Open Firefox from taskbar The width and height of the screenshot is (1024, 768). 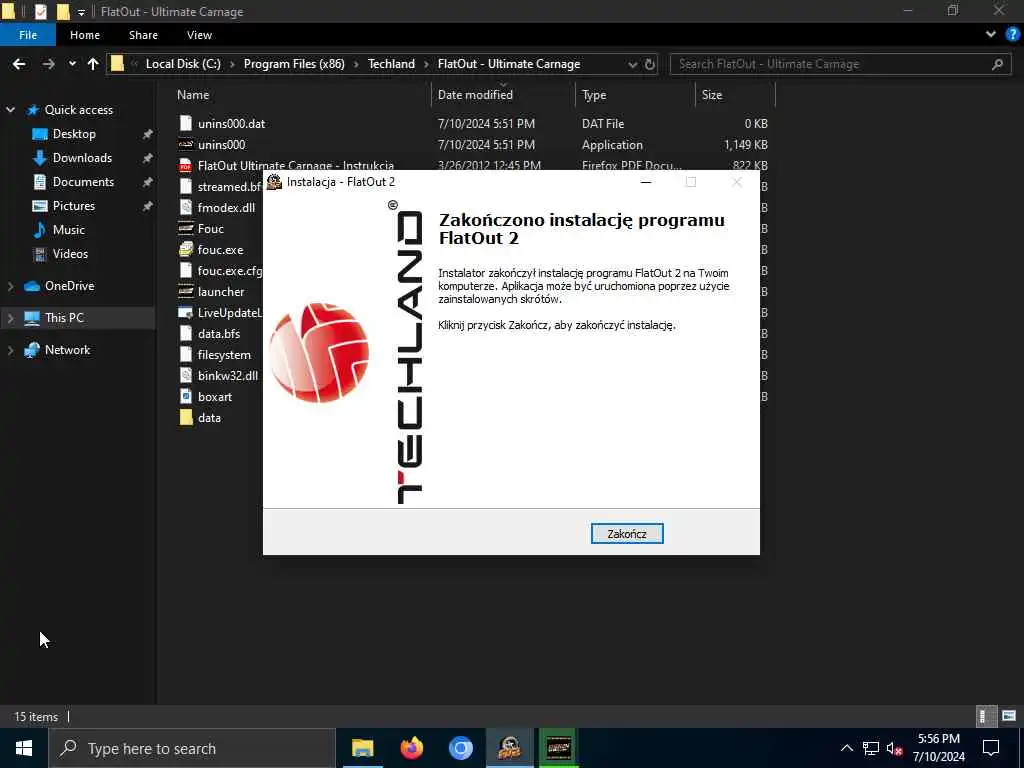[x=411, y=748]
